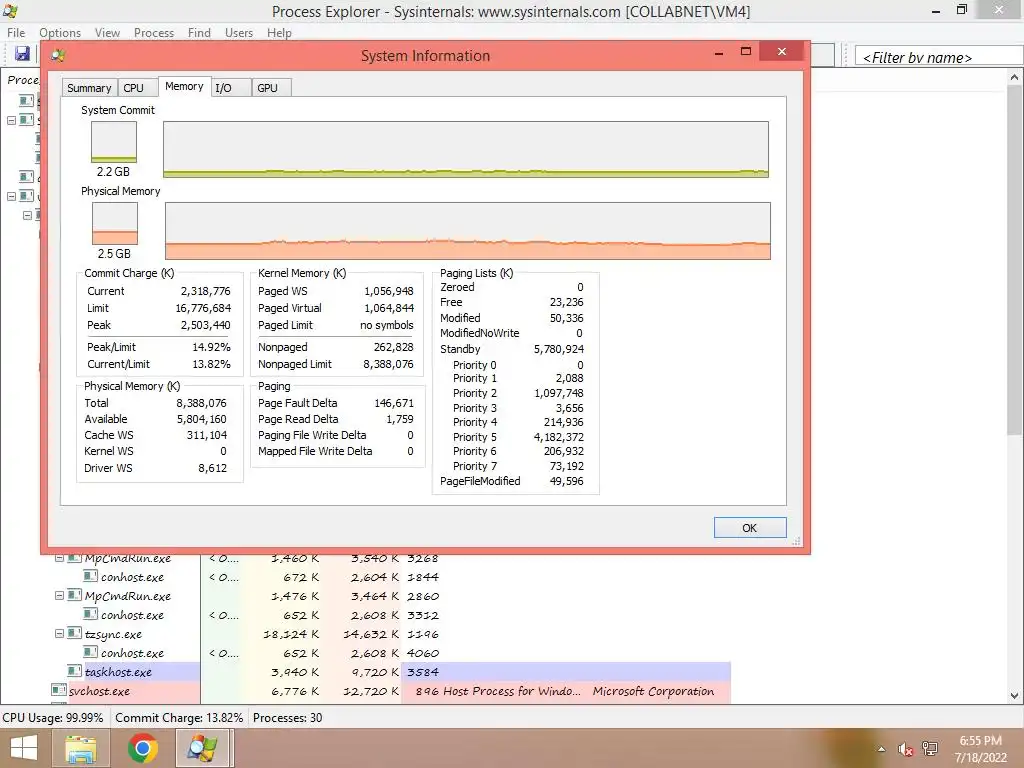Image resolution: width=1024 pixels, height=768 pixels.
Task: Click Commit Charge Peak value 2,503,440
Action: 206,325
